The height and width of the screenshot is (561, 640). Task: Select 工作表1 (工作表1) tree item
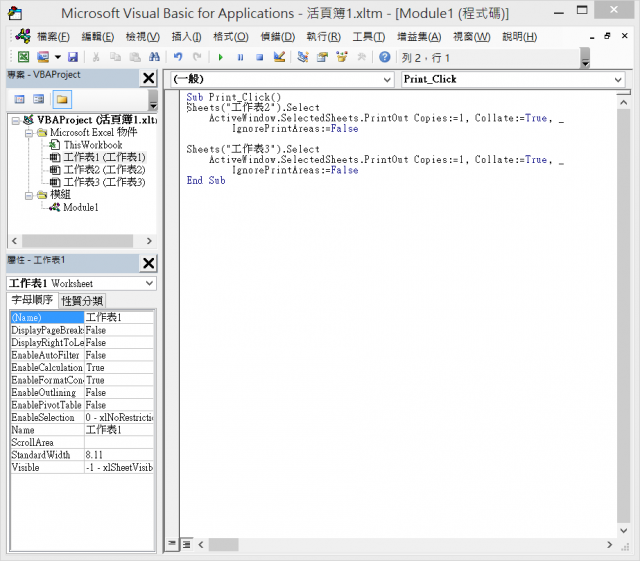(x=104, y=157)
